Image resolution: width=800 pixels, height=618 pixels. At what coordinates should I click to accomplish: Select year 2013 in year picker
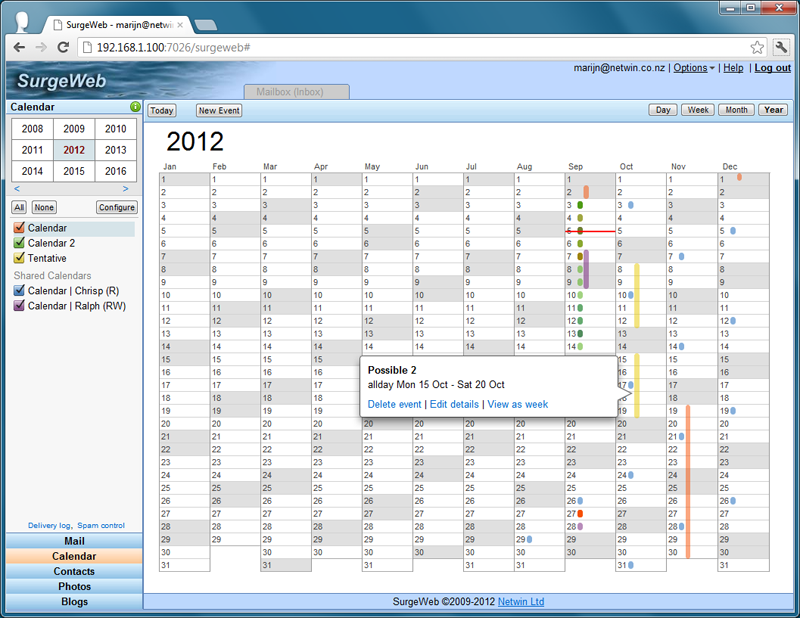[x=116, y=150]
